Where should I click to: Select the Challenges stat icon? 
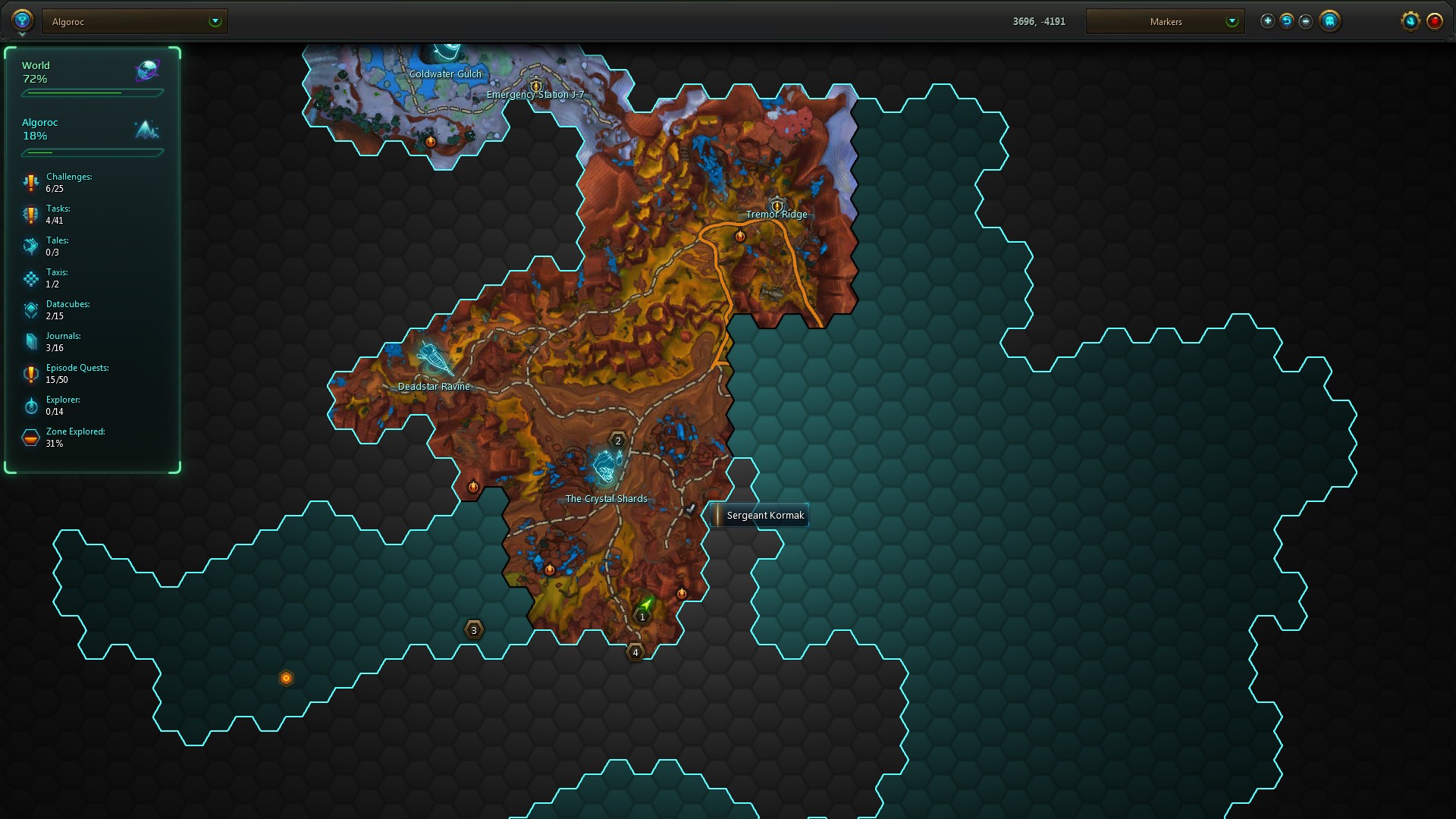(30, 182)
